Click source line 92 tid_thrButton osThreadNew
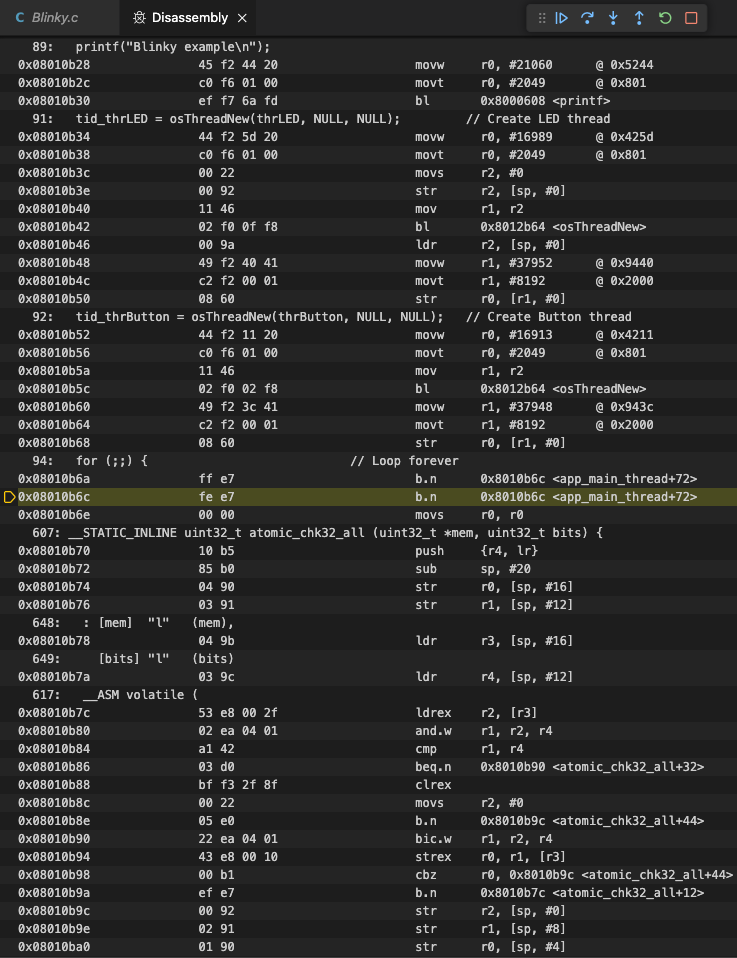 (x=368, y=316)
